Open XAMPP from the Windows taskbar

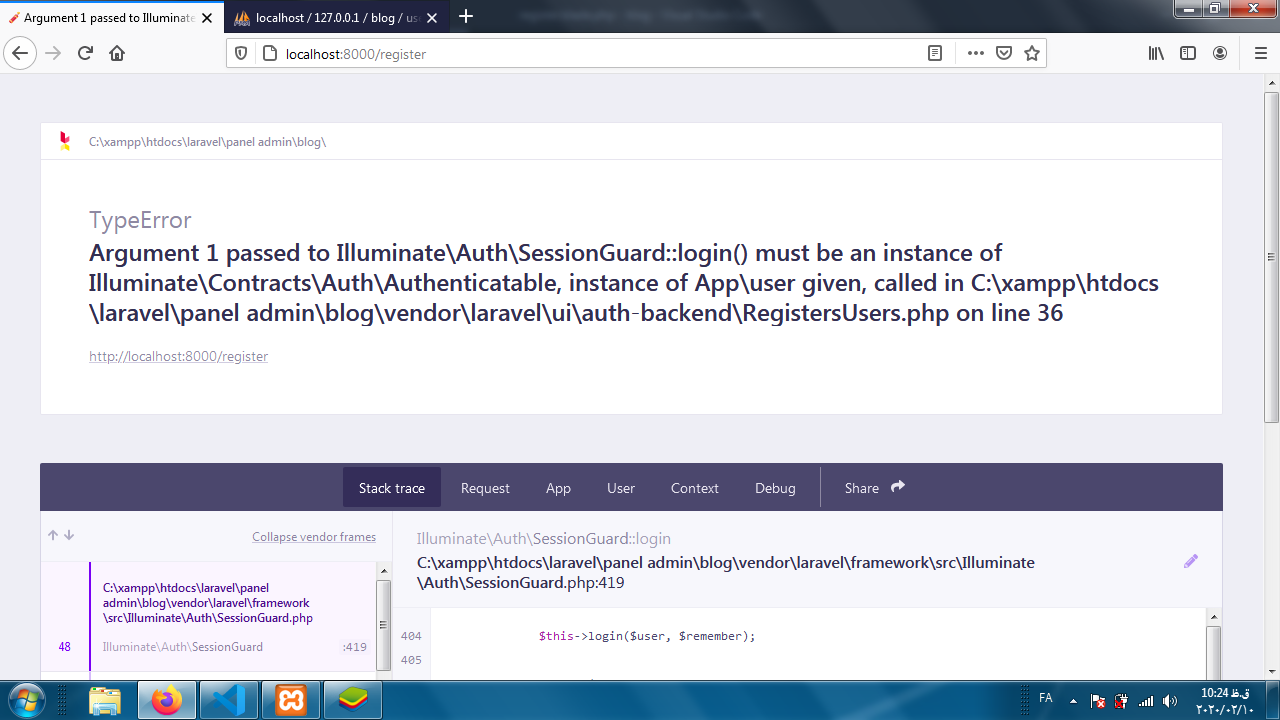coord(291,701)
